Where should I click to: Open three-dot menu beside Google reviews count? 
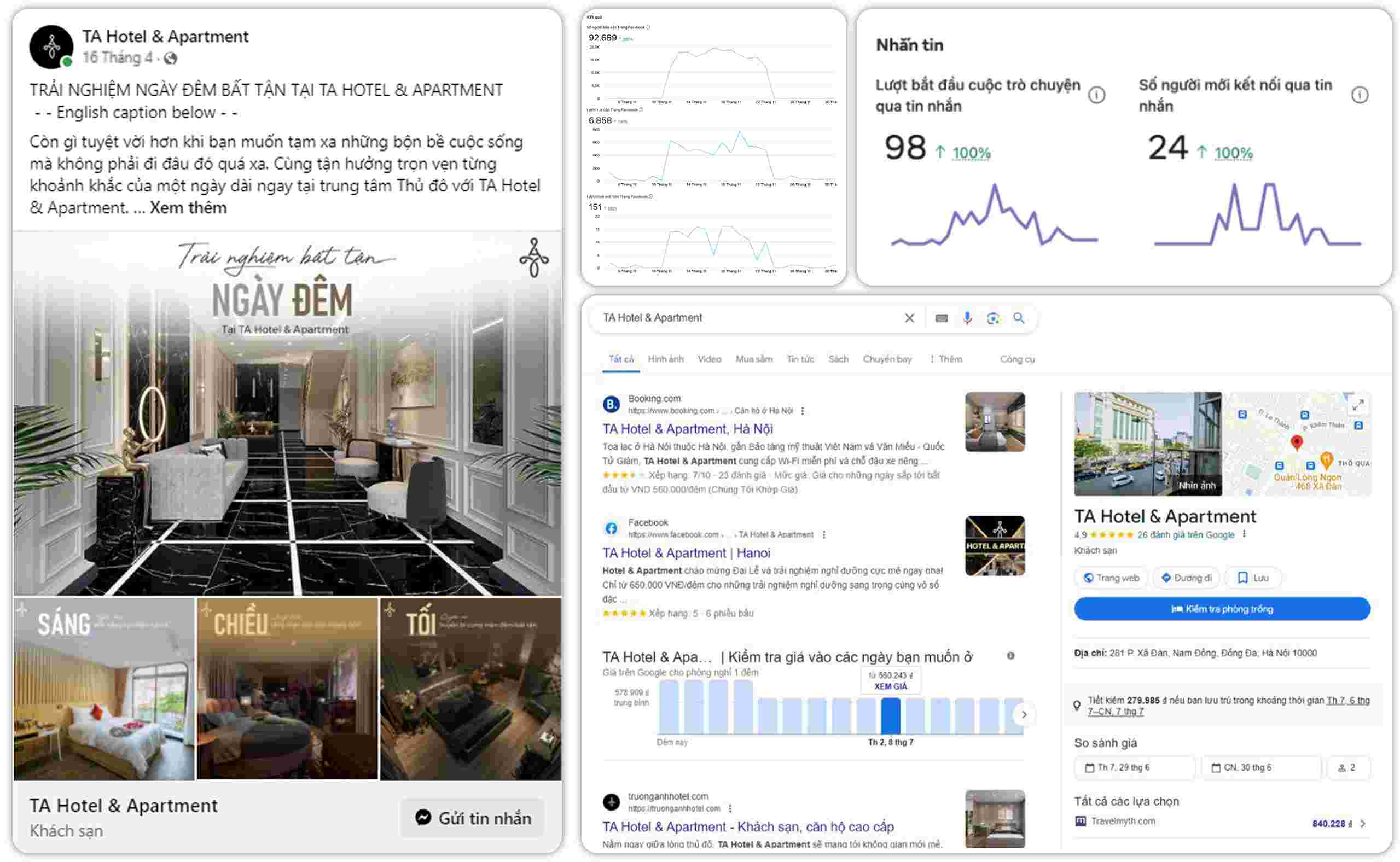click(1244, 534)
